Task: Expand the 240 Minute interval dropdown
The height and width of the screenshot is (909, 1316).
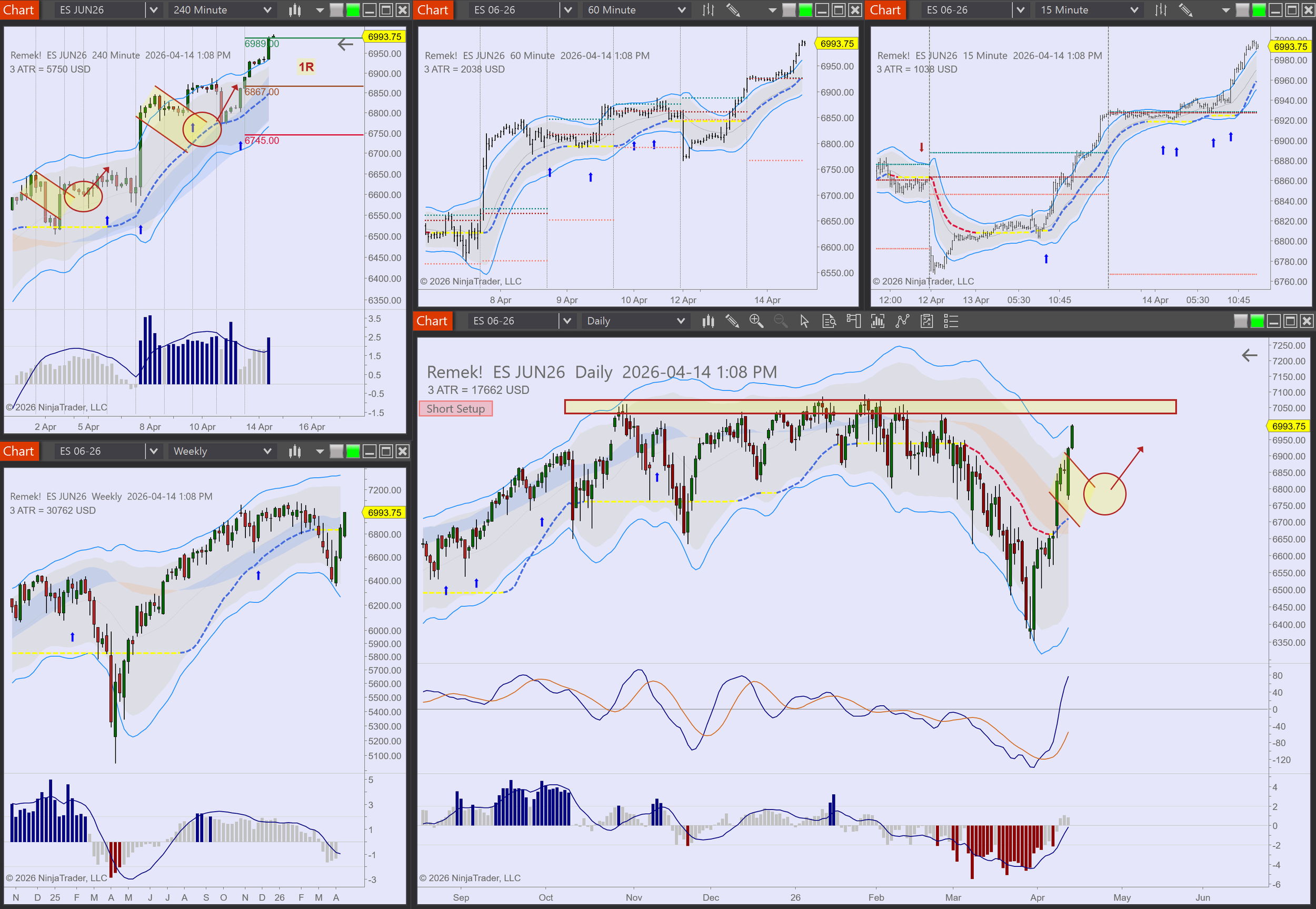Action: [x=267, y=10]
